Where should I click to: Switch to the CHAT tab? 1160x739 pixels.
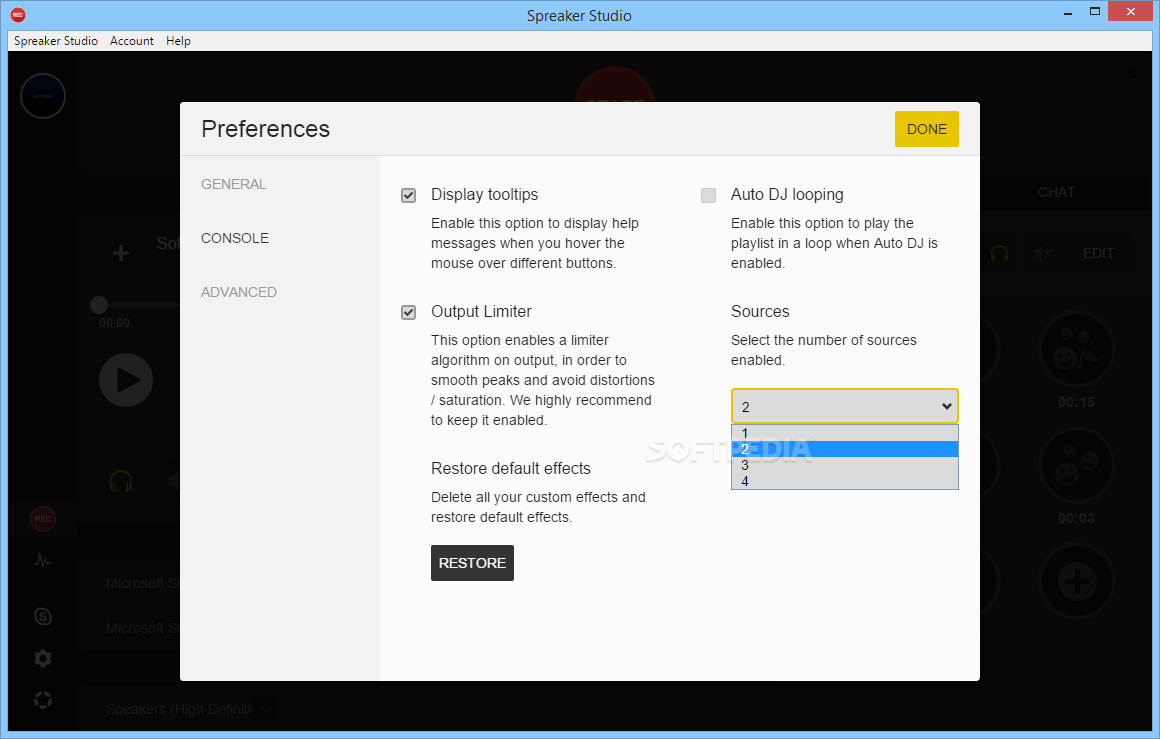pyautogui.click(x=1056, y=192)
